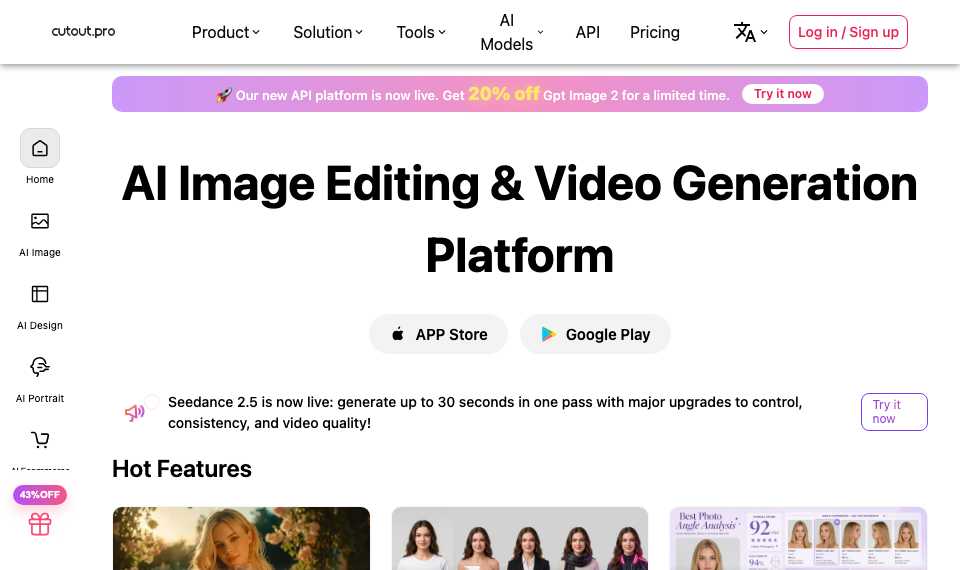Click Try it now beside Seedance announcement
This screenshot has height=570, width=960.
tap(894, 412)
